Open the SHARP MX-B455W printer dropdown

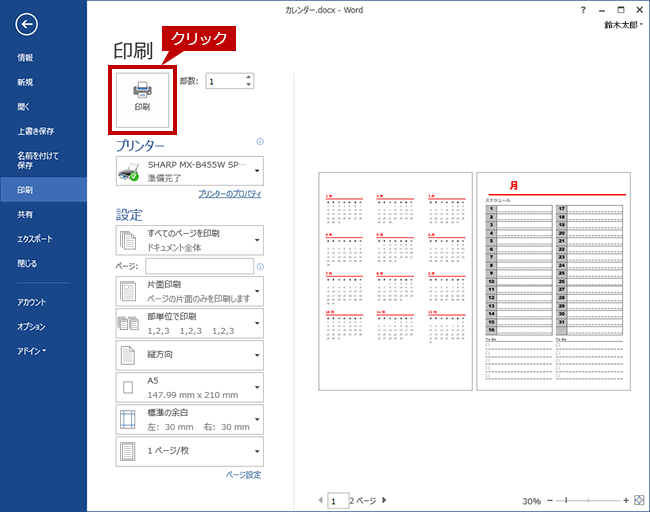(x=190, y=170)
